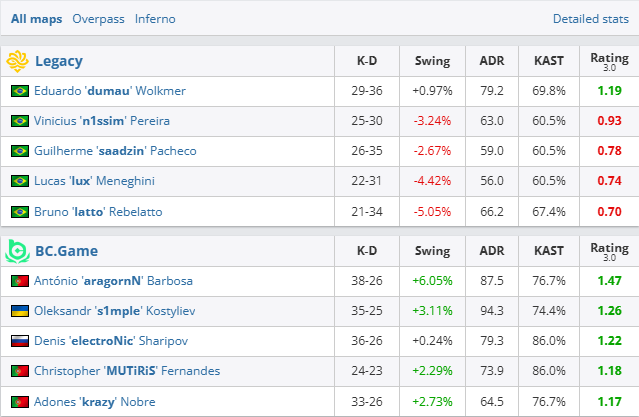This screenshot has height=417, width=639.
Task: Switch to the Overpass map tab
Action: [97, 19]
